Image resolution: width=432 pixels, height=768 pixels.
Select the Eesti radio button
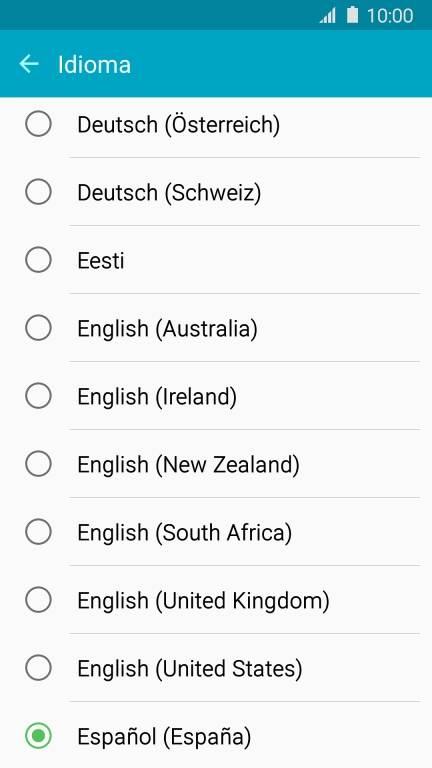[x=38, y=260]
